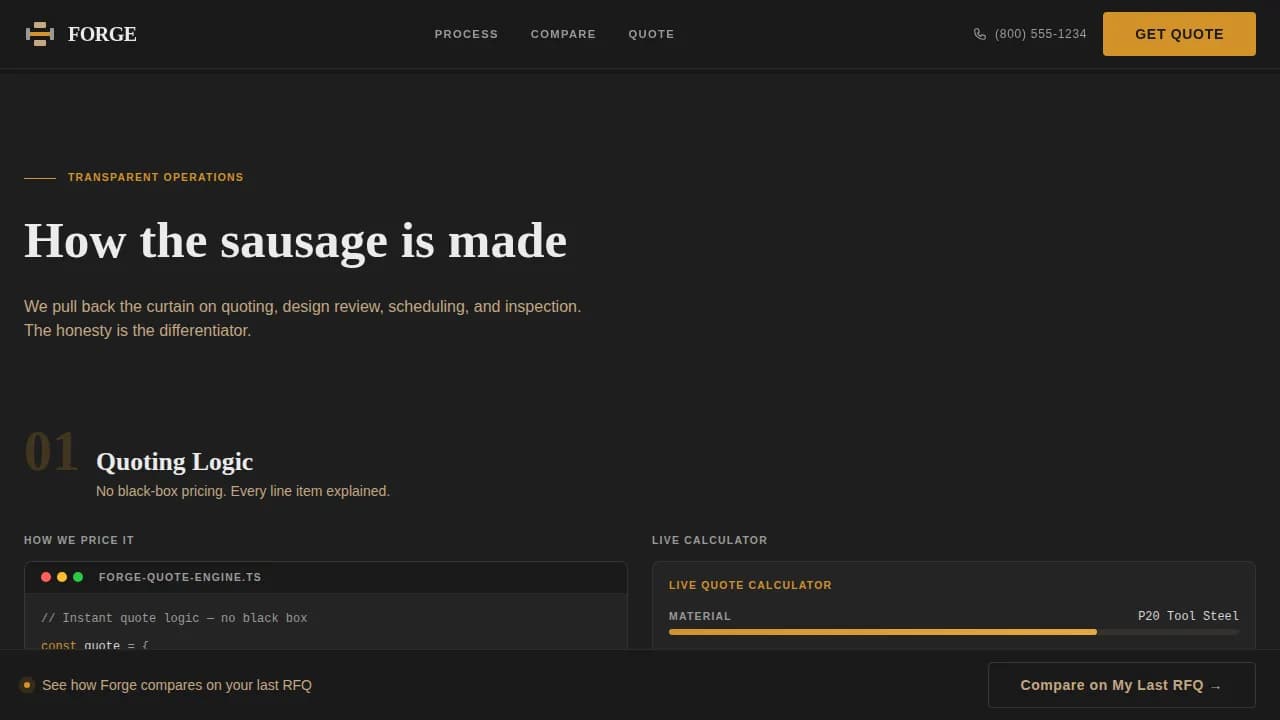Click the Forge hammer logo icon
Image resolution: width=1280 pixels, height=720 pixels.
coord(39,33)
